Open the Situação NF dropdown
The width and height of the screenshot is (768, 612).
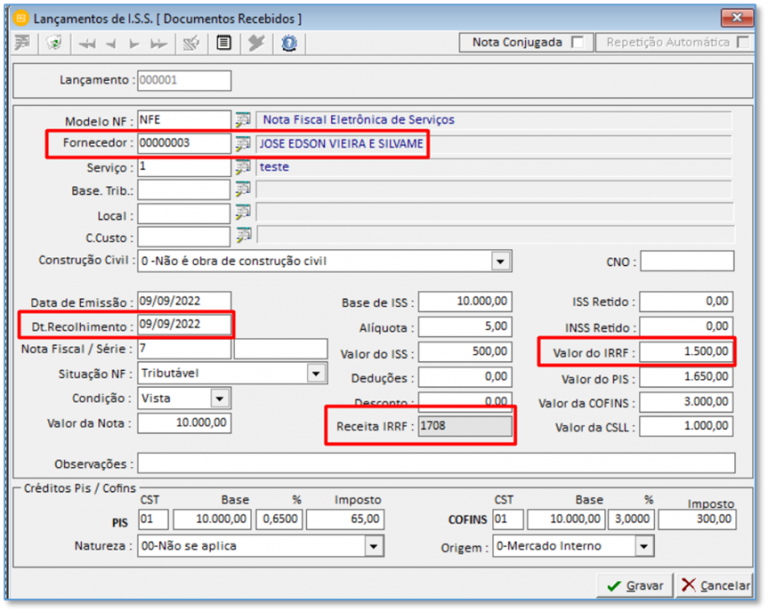pos(316,373)
